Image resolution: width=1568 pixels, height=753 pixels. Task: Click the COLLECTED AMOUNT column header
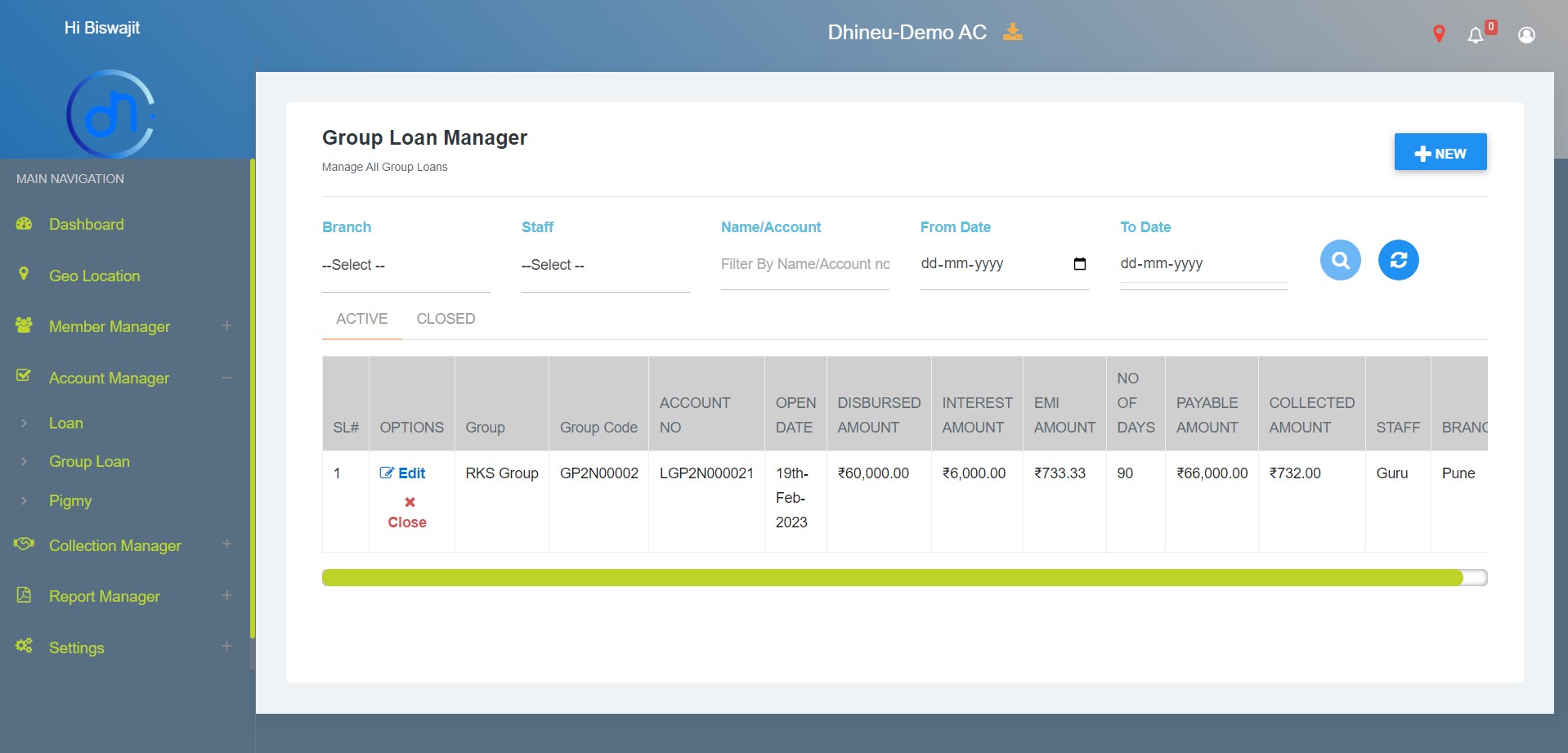[x=1311, y=403]
